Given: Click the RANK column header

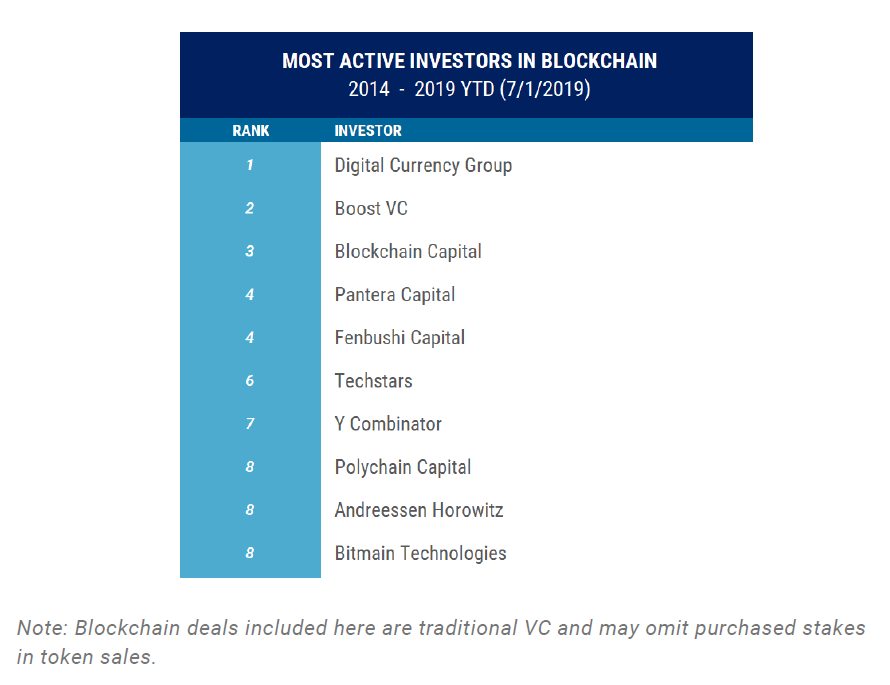Looking at the screenshot, I should pyautogui.click(x=251, y=130).
